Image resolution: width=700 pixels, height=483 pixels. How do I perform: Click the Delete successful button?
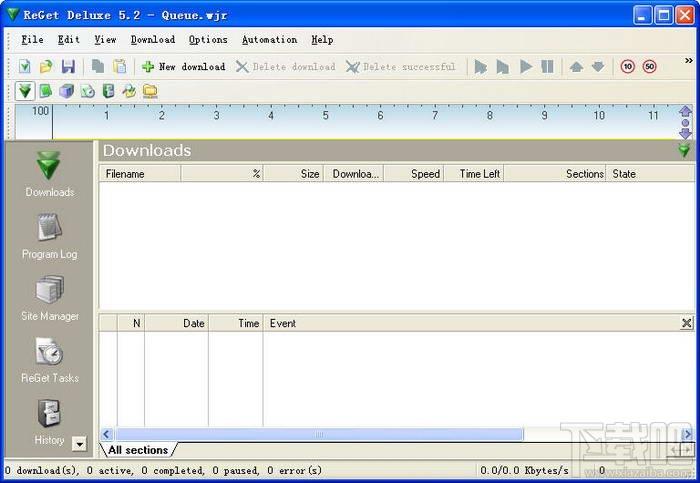pyautogui.click(x=400, y=67)
